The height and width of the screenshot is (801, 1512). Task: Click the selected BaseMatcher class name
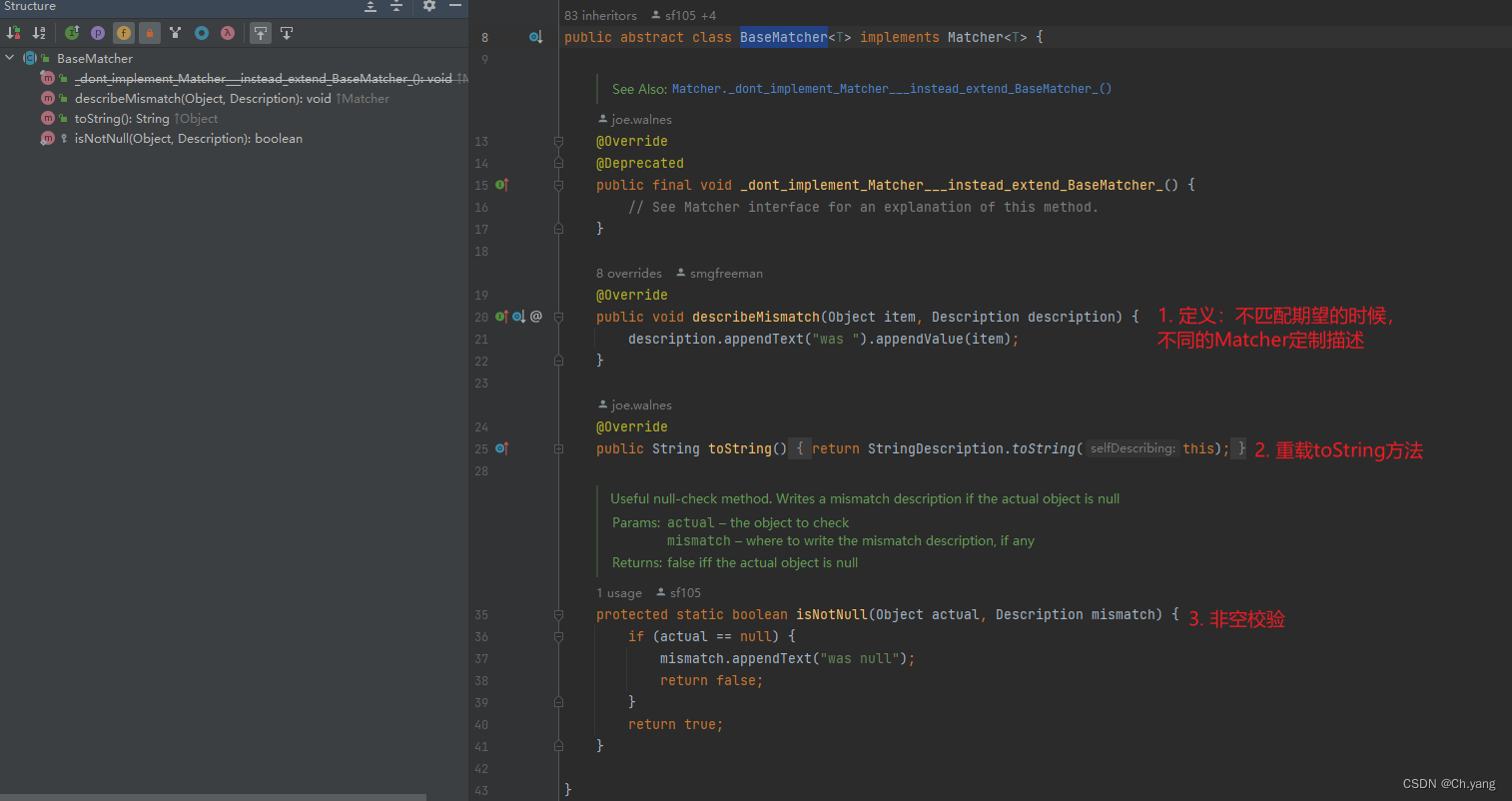click(784, 37)
